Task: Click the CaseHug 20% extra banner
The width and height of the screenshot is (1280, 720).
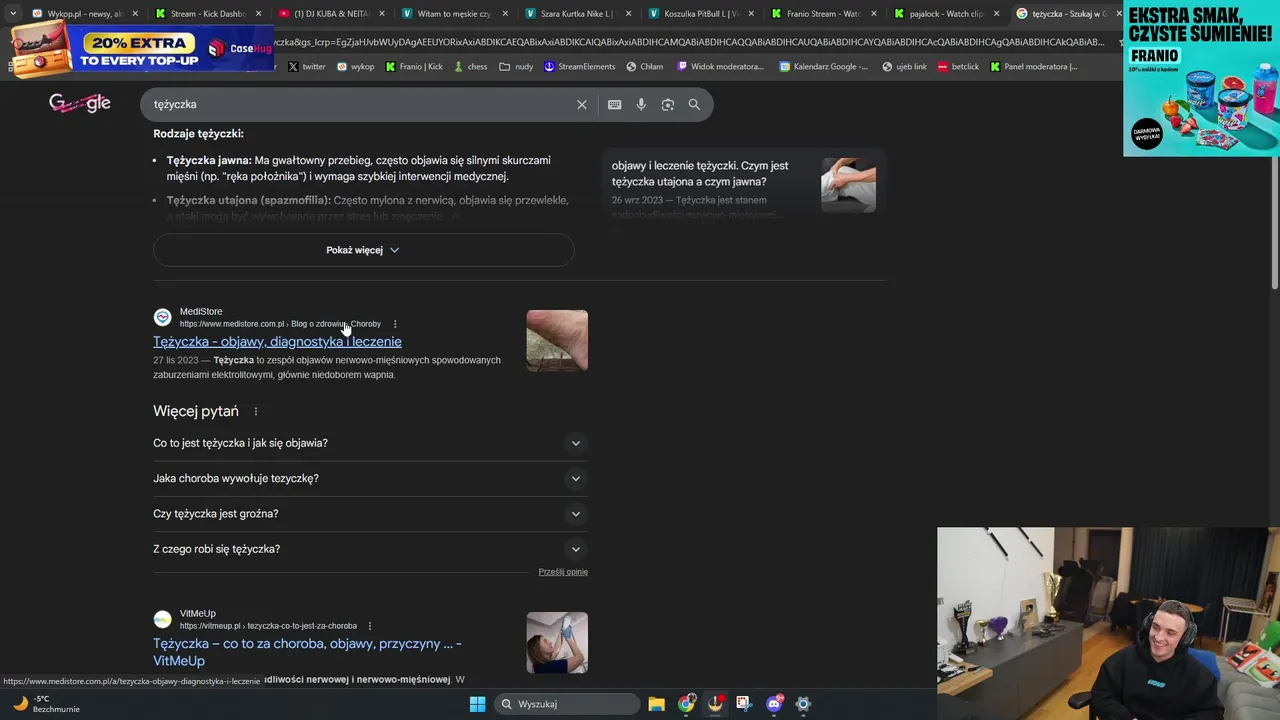Action: [142, 49]
